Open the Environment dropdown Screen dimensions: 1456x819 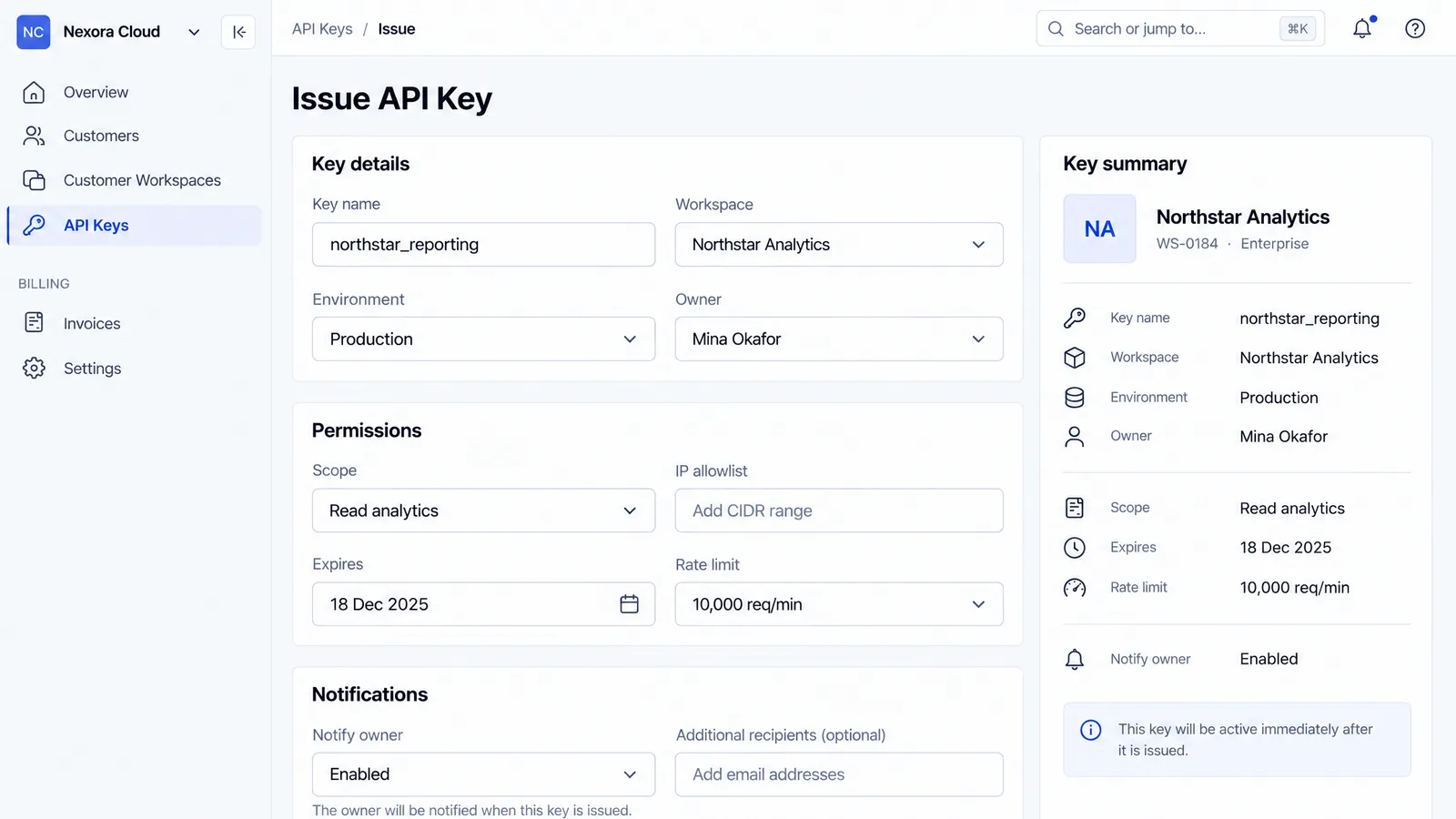[x=483, y=339]
